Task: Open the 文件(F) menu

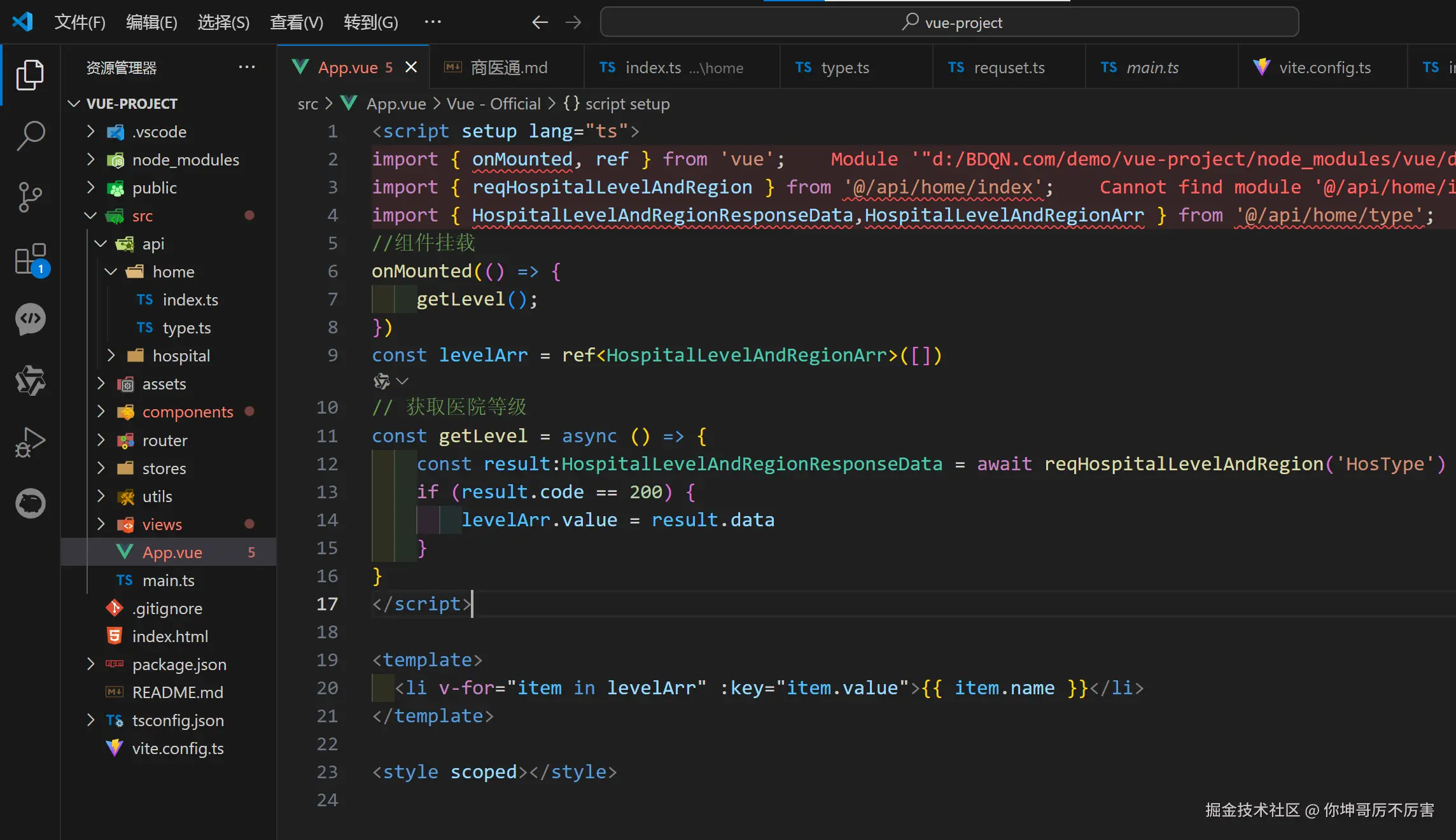Action: (80, 22)
